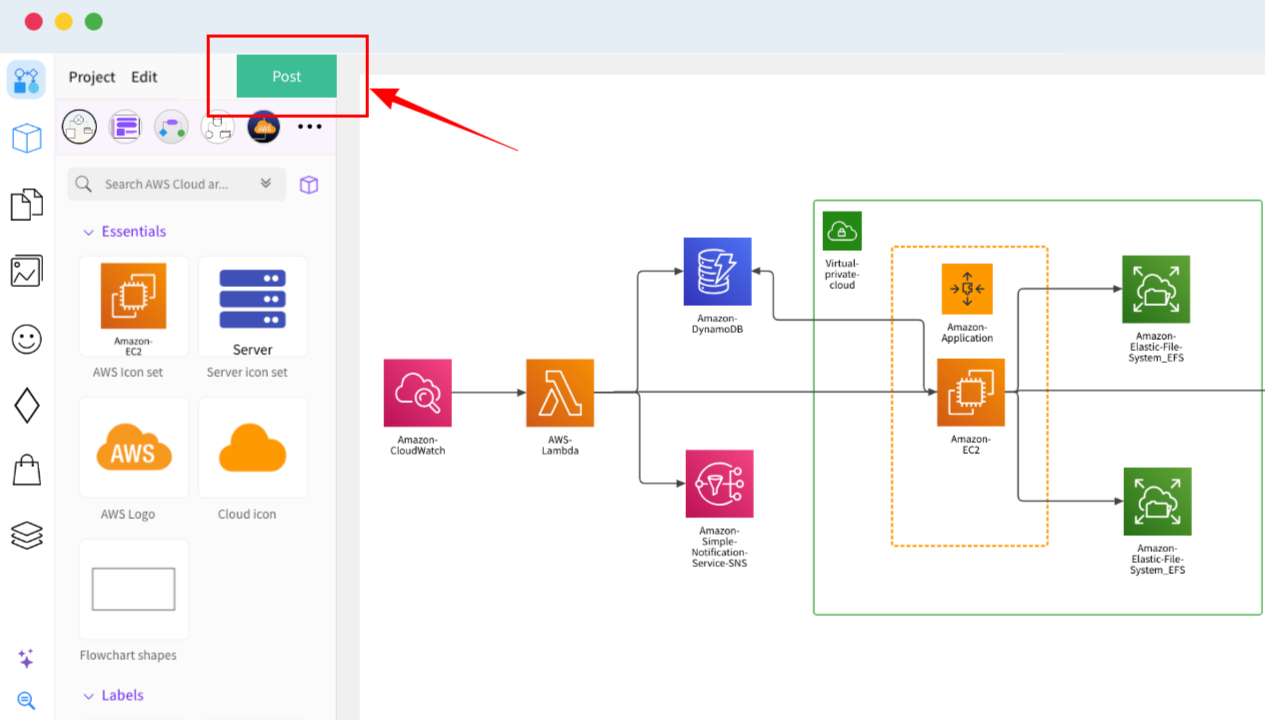Viewport: 1265px width, 720px height.
Task: Select the flowchart category round icon
Action: tap(171, 127)
